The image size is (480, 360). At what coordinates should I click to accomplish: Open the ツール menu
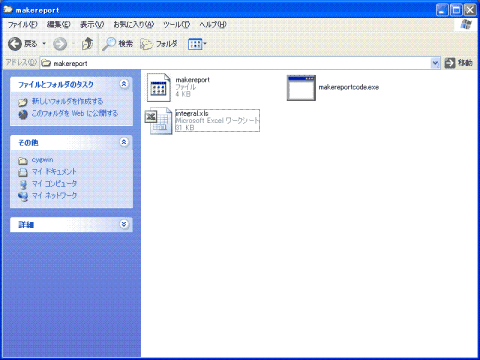(x=176, y=24)
